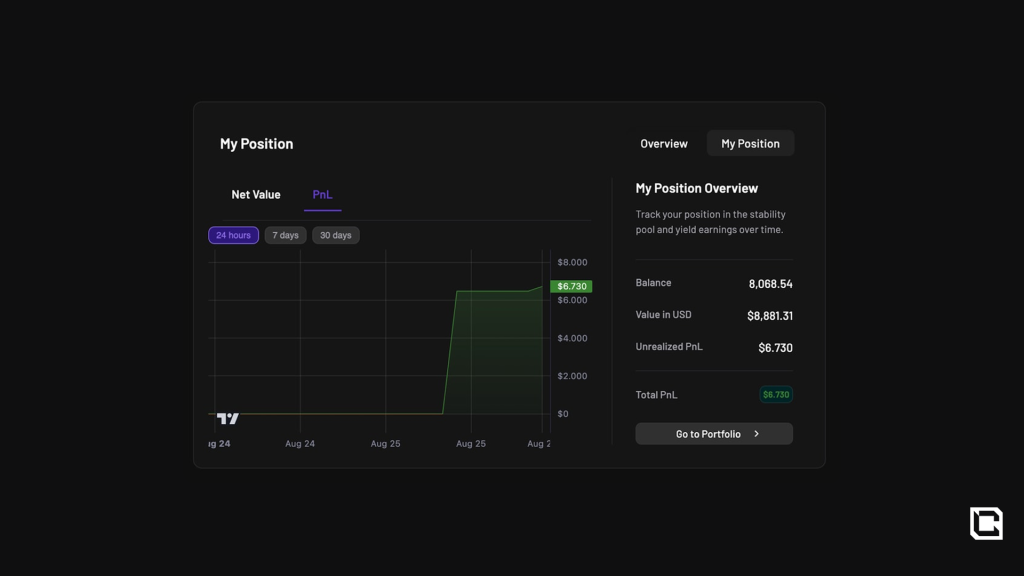
Task: Click the Value in USD amount $8,881.31
Action: coord(769,316)
